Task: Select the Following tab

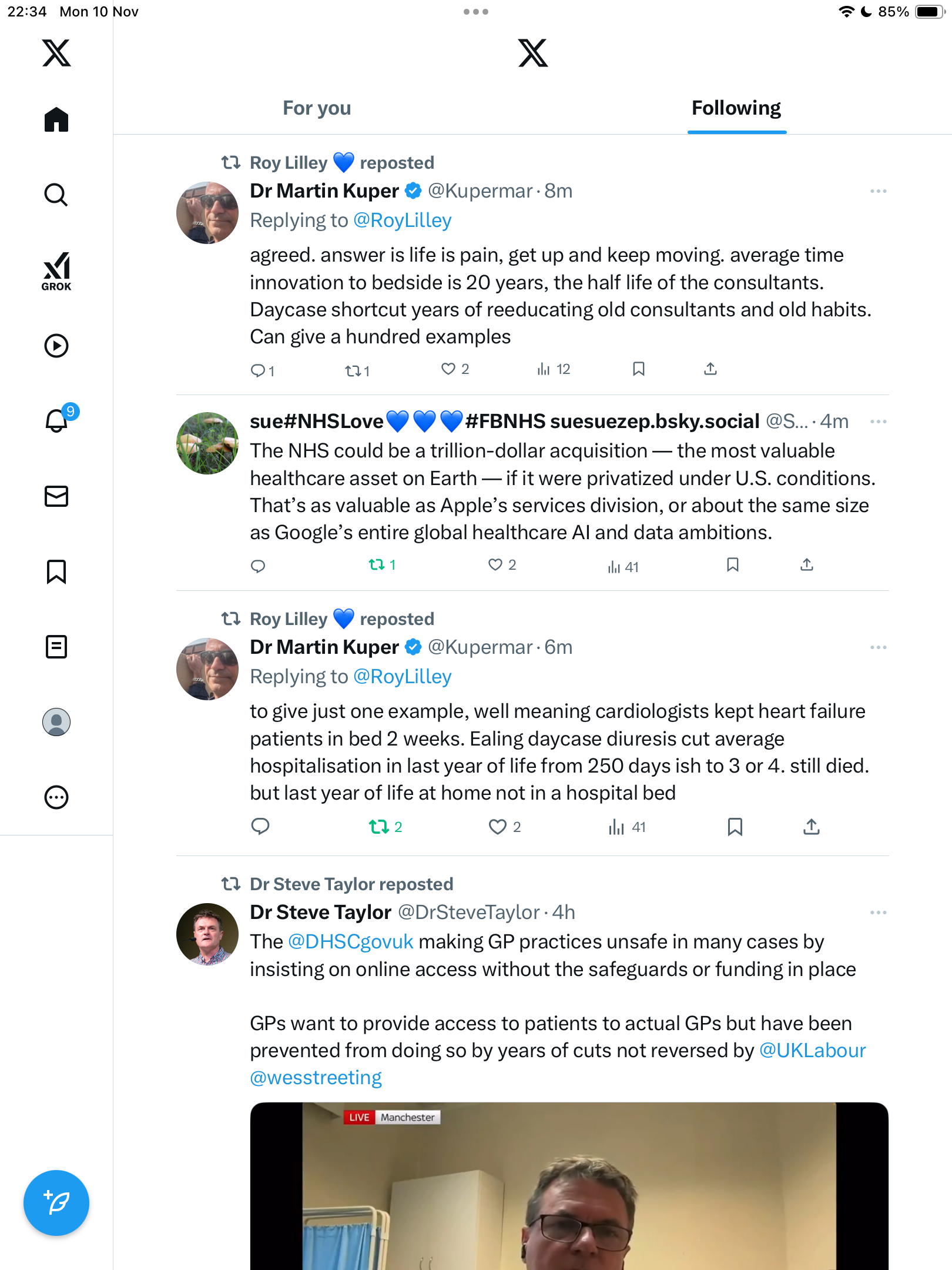Action: tap(736, 108)
